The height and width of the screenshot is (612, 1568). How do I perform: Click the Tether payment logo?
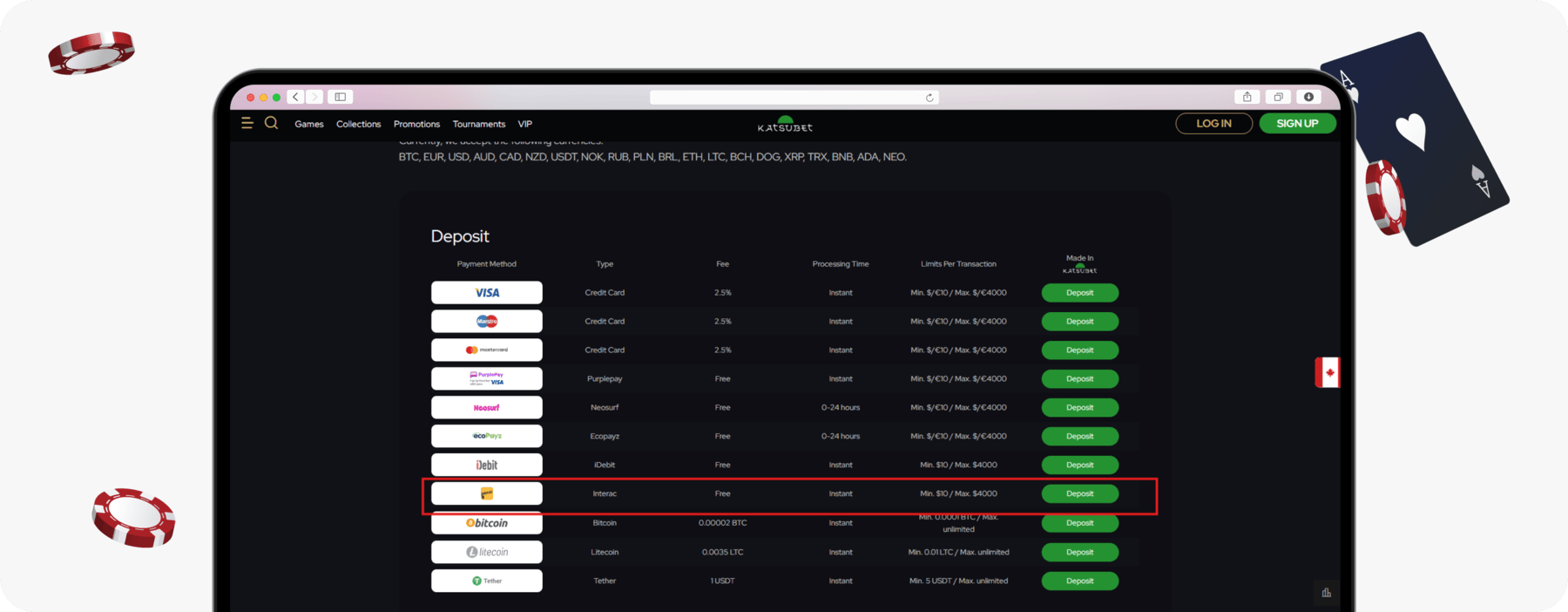coord(487,581)
